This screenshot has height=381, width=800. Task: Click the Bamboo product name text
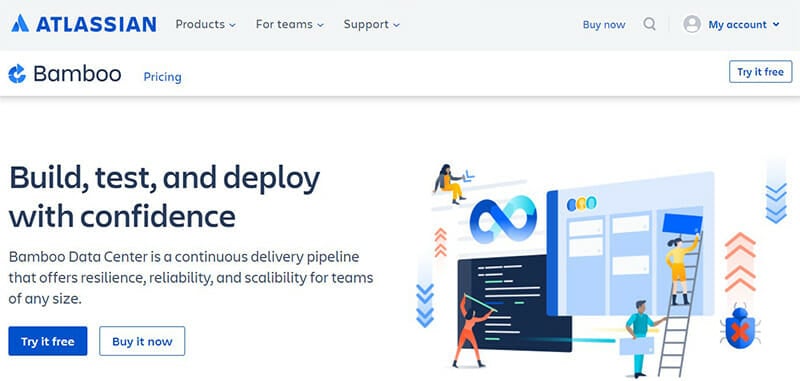[x=77, y=74]
